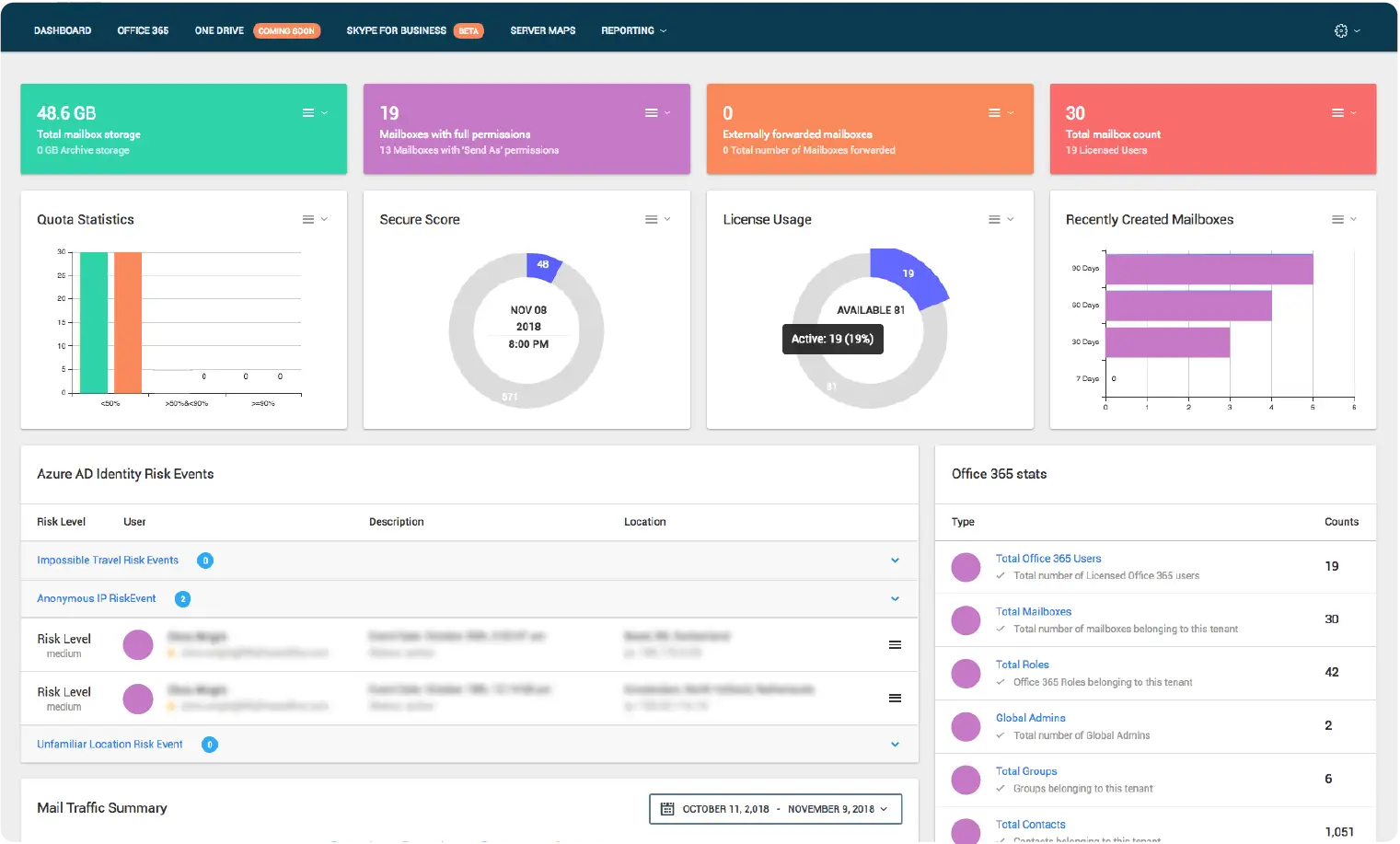The height and width of the screenshot is (844, 1400).
Task: Click user avatar in first medium risk row
Action: pyautogui.click(x=138, y=645)
